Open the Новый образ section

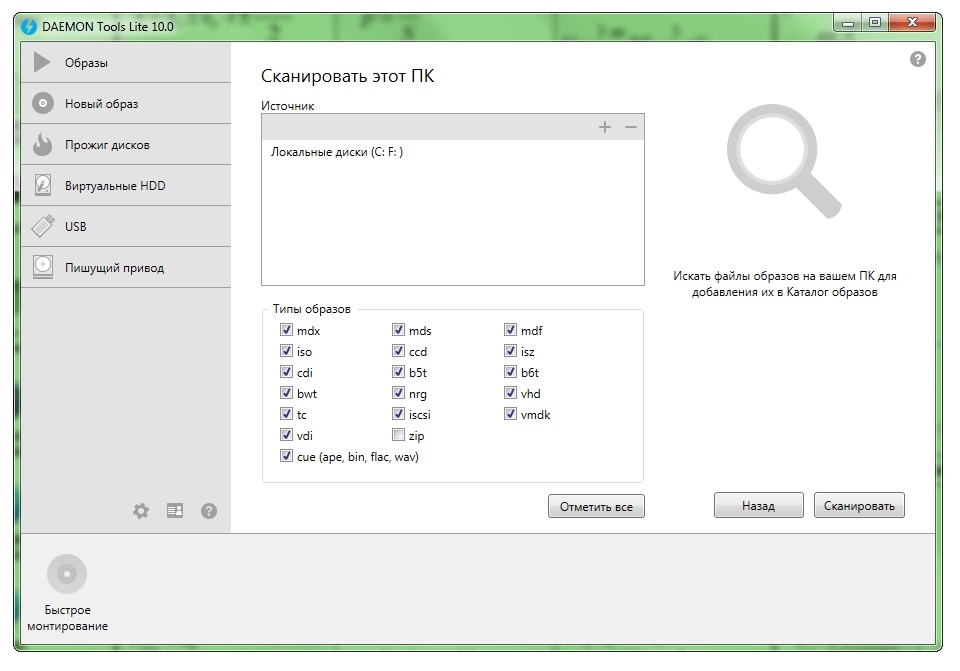coord(101,104)
